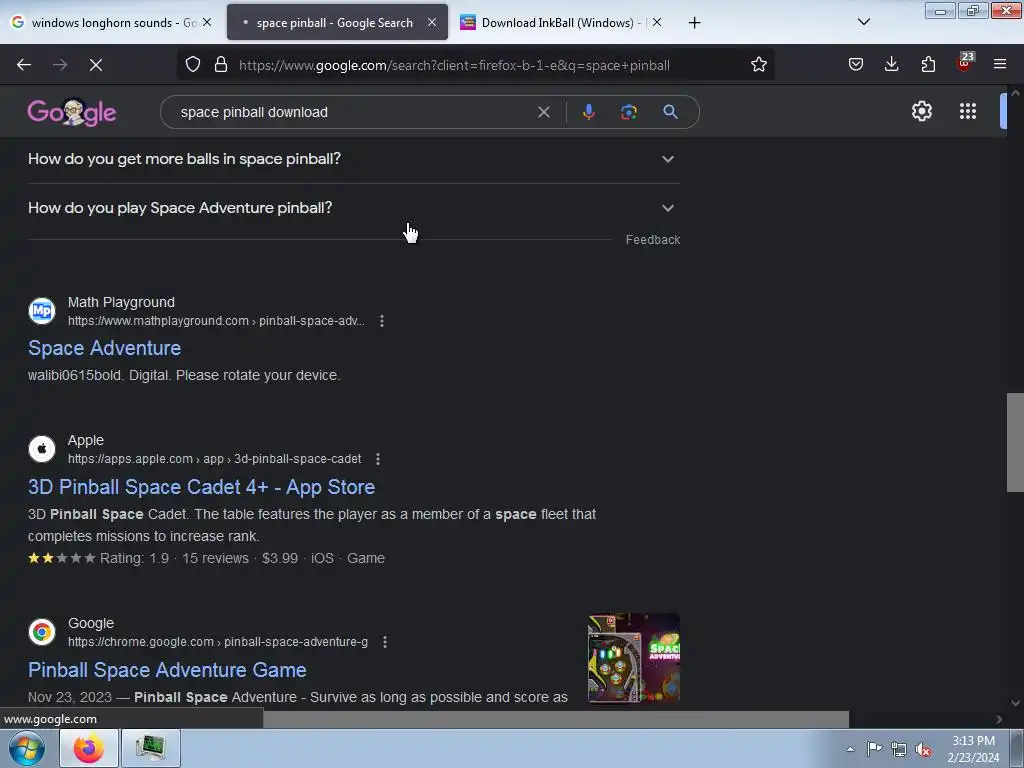
Task: Click the Google doodle logo
Action: click(x=72, y=112)
